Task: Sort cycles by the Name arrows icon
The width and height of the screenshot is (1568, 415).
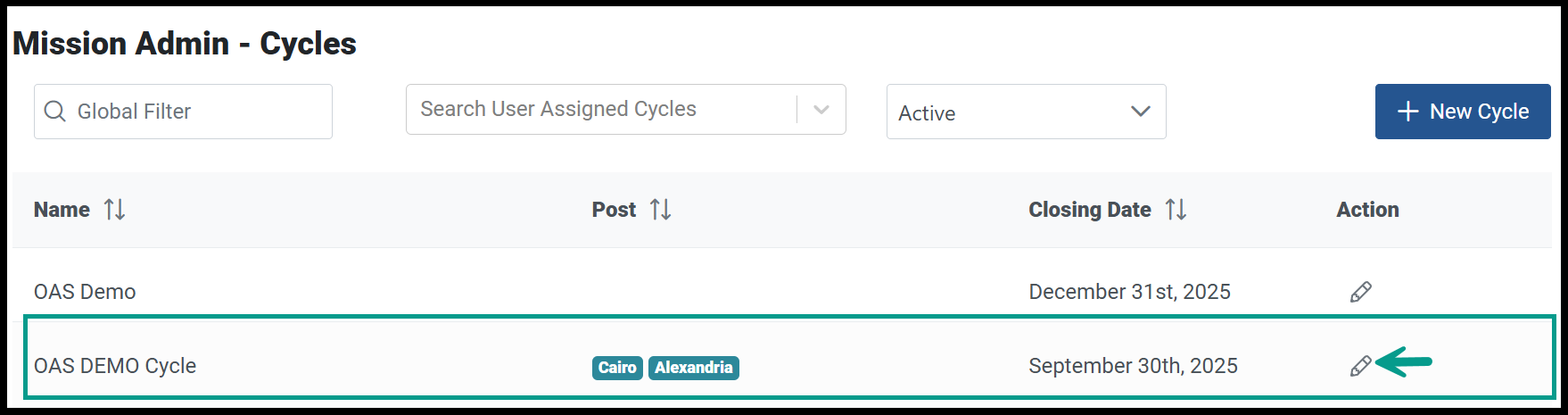Action: [x=114, y=210]
